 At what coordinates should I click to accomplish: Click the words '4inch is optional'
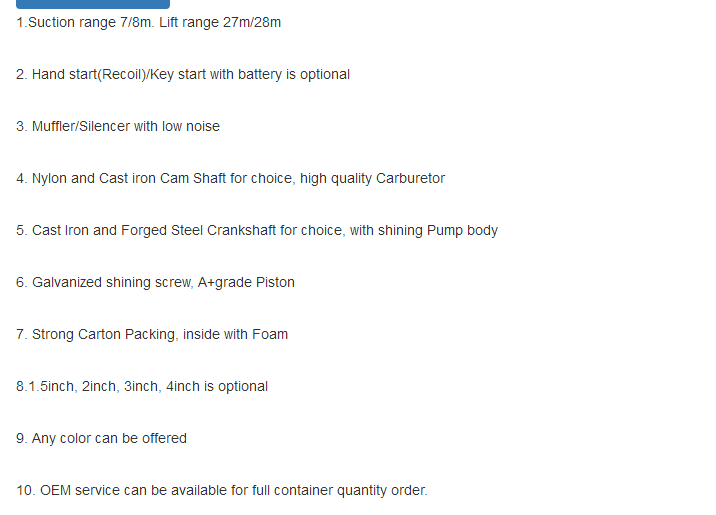tap(217, 387)
